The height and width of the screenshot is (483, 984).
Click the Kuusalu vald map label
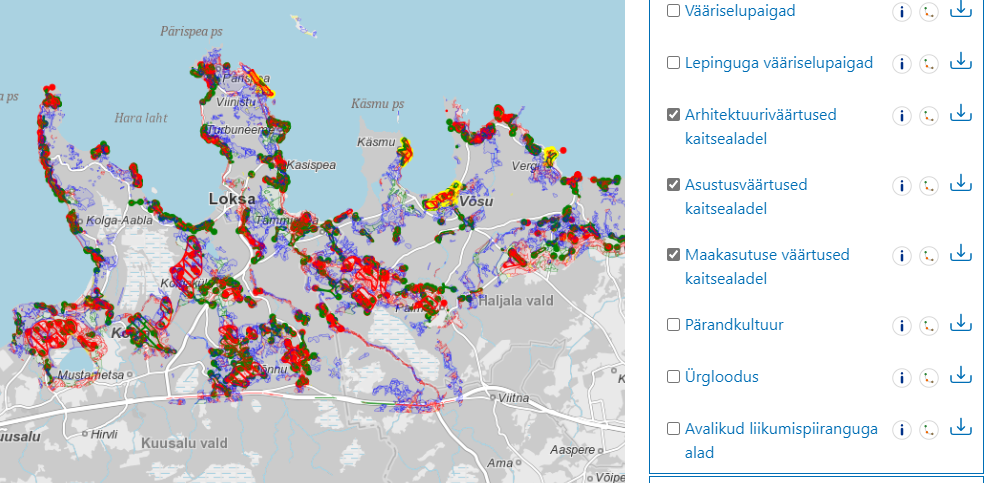pyautogui.click(x=184, y=443)
